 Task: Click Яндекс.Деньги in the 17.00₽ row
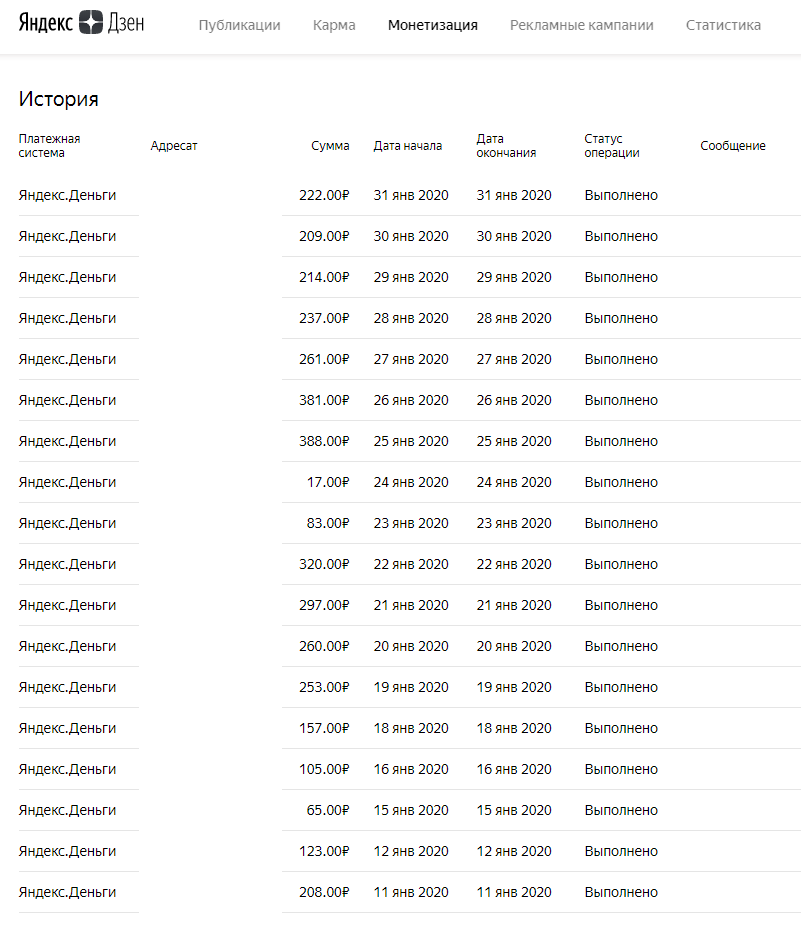pyautogui.click(x=68, y=482)
